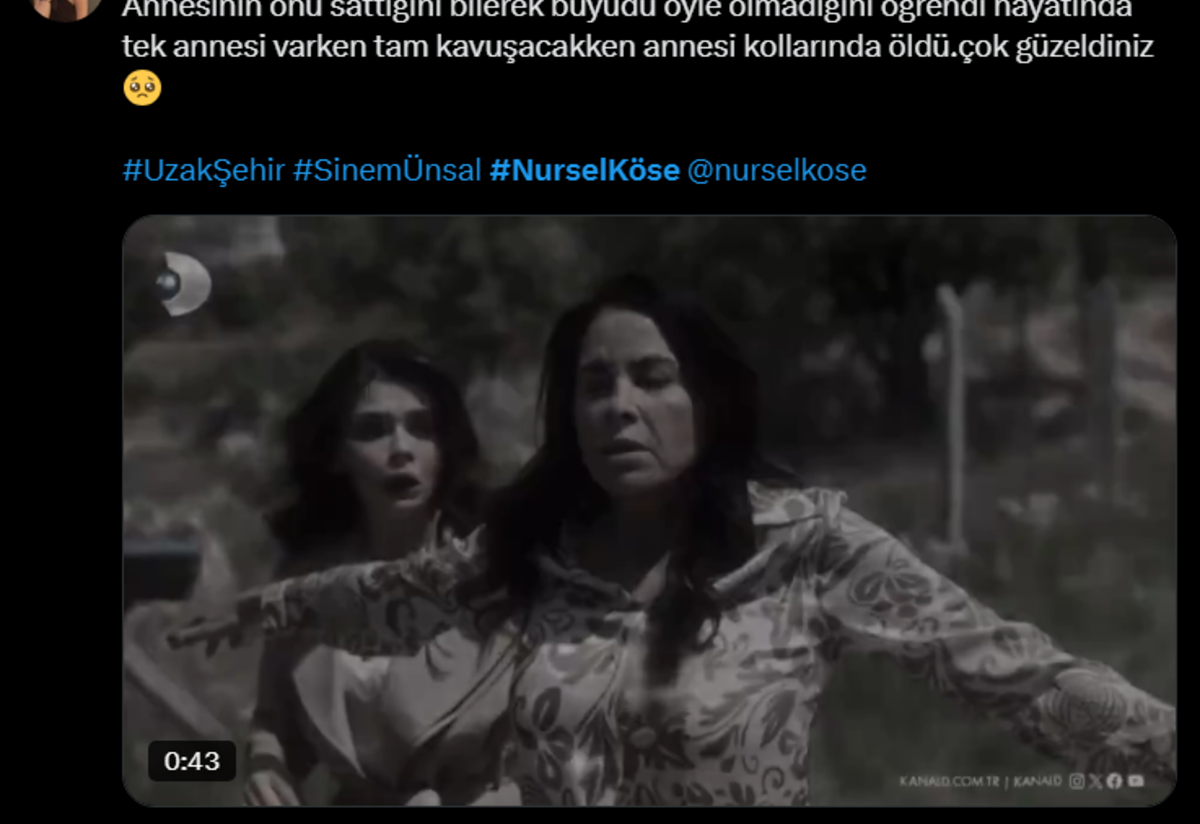1200x824 pixels.
Task: Click the KANALD label beside the social icons
Action: [1037, 781]
